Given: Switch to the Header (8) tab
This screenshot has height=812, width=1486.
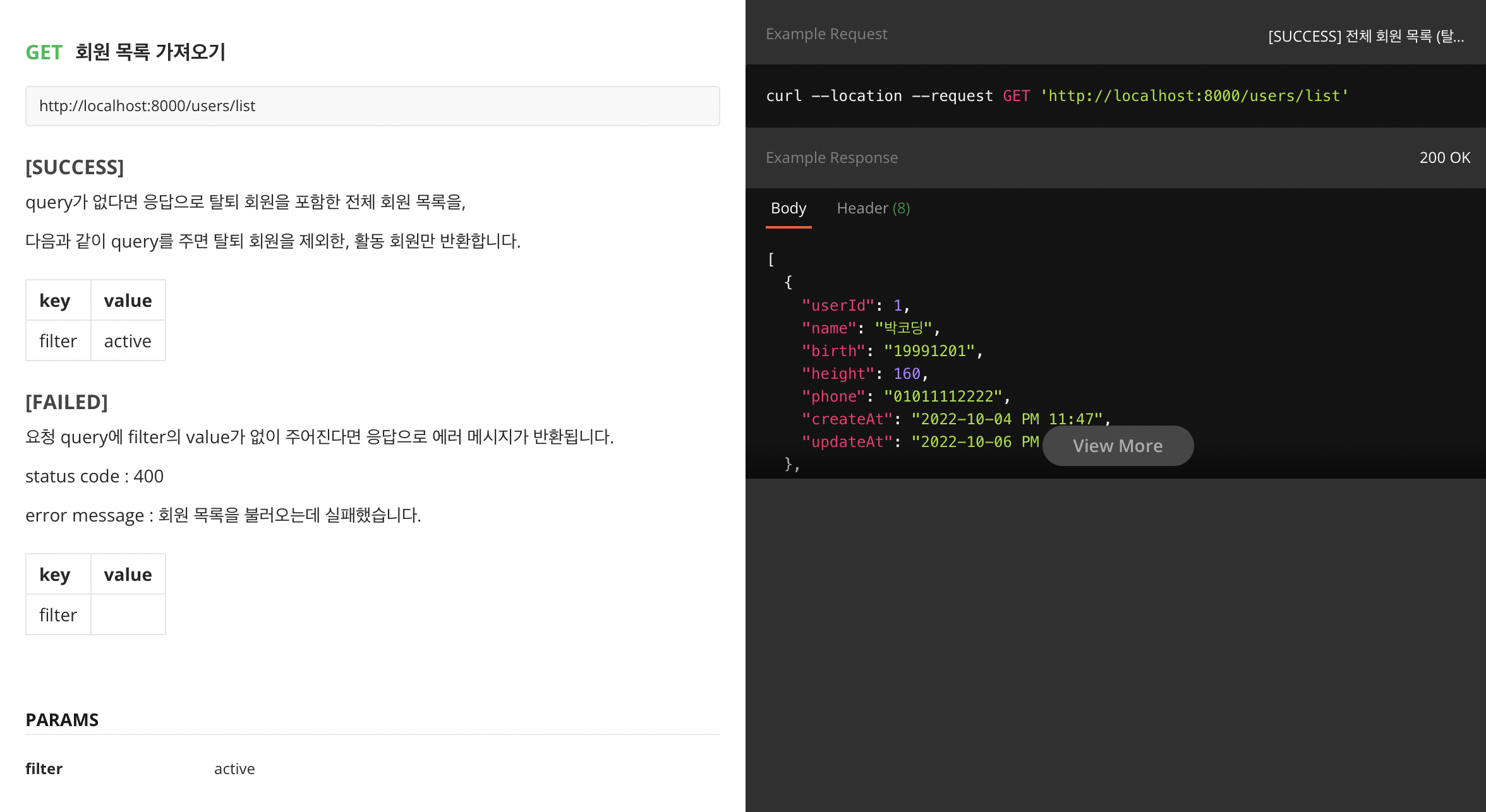Looking at the screenshot, I should click(x=873, y=208).
